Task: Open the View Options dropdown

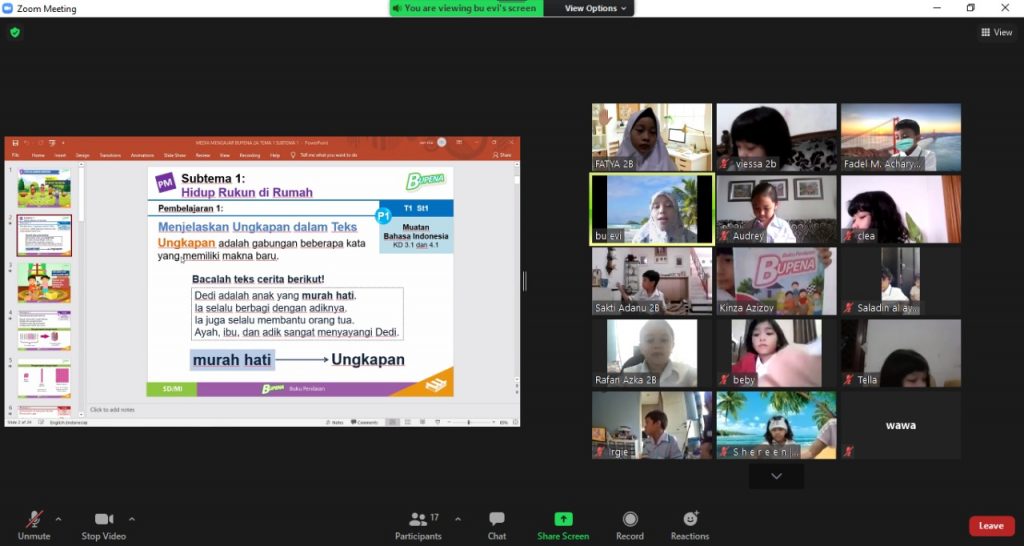Action: pos(596,8)
